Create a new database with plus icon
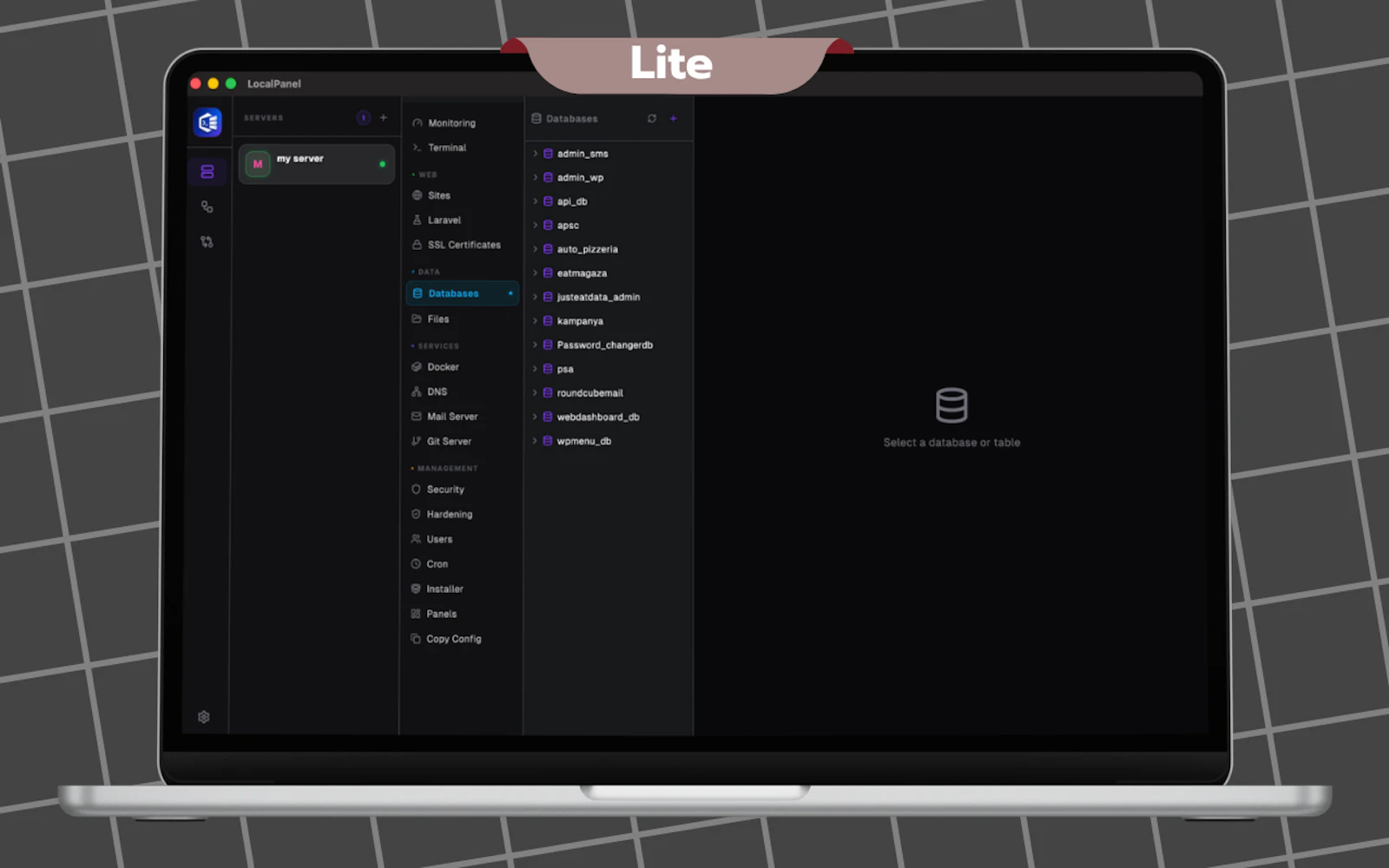The image size is (1389, 868). 674,118
